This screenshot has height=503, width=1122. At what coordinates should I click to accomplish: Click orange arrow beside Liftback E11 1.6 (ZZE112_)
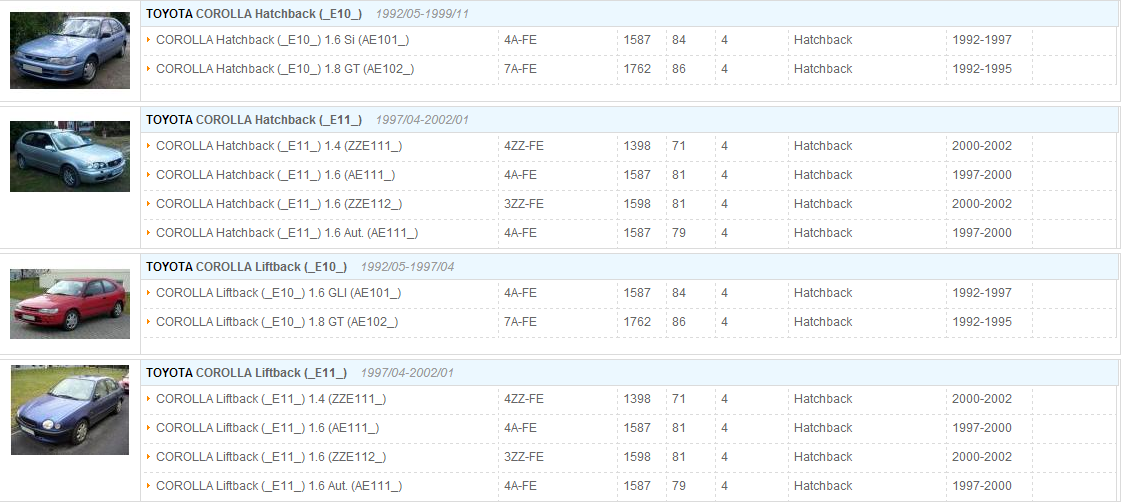click(149, 456)
